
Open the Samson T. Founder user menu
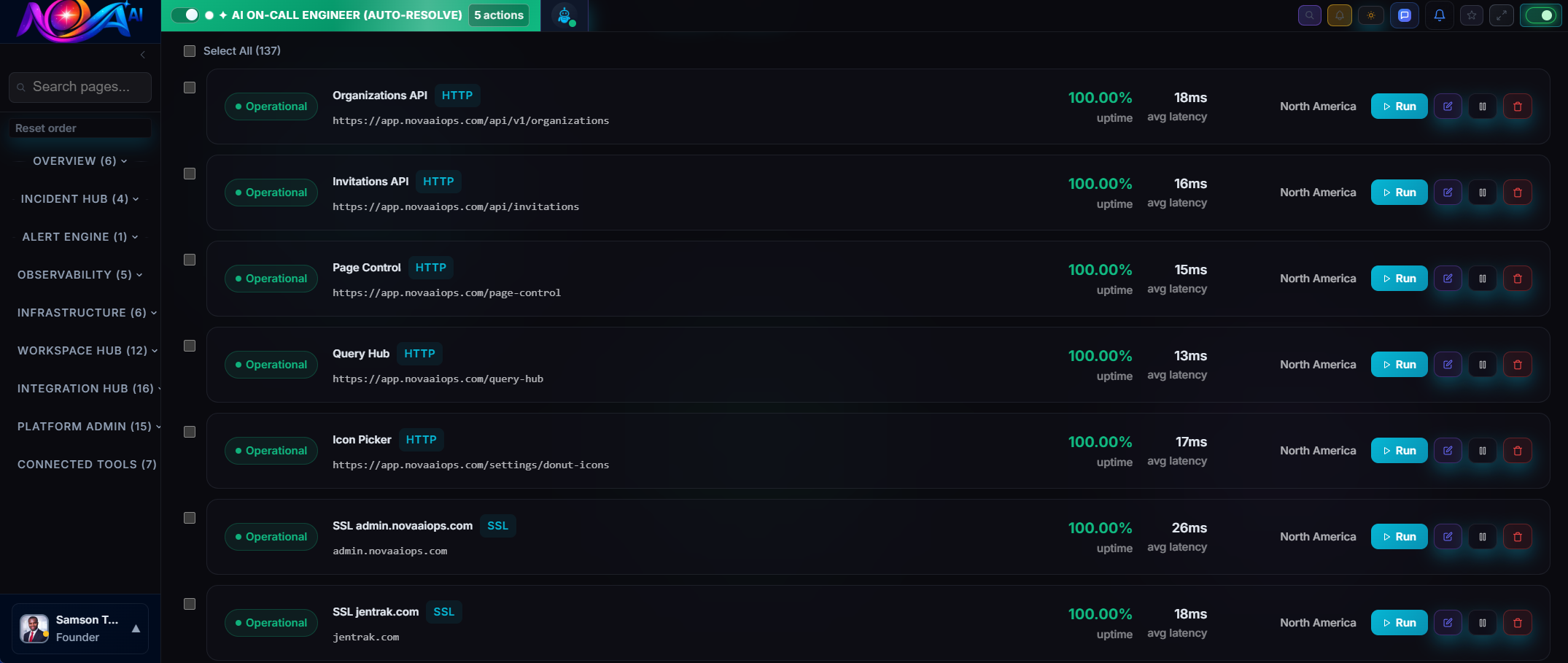(x=80, y=629)
